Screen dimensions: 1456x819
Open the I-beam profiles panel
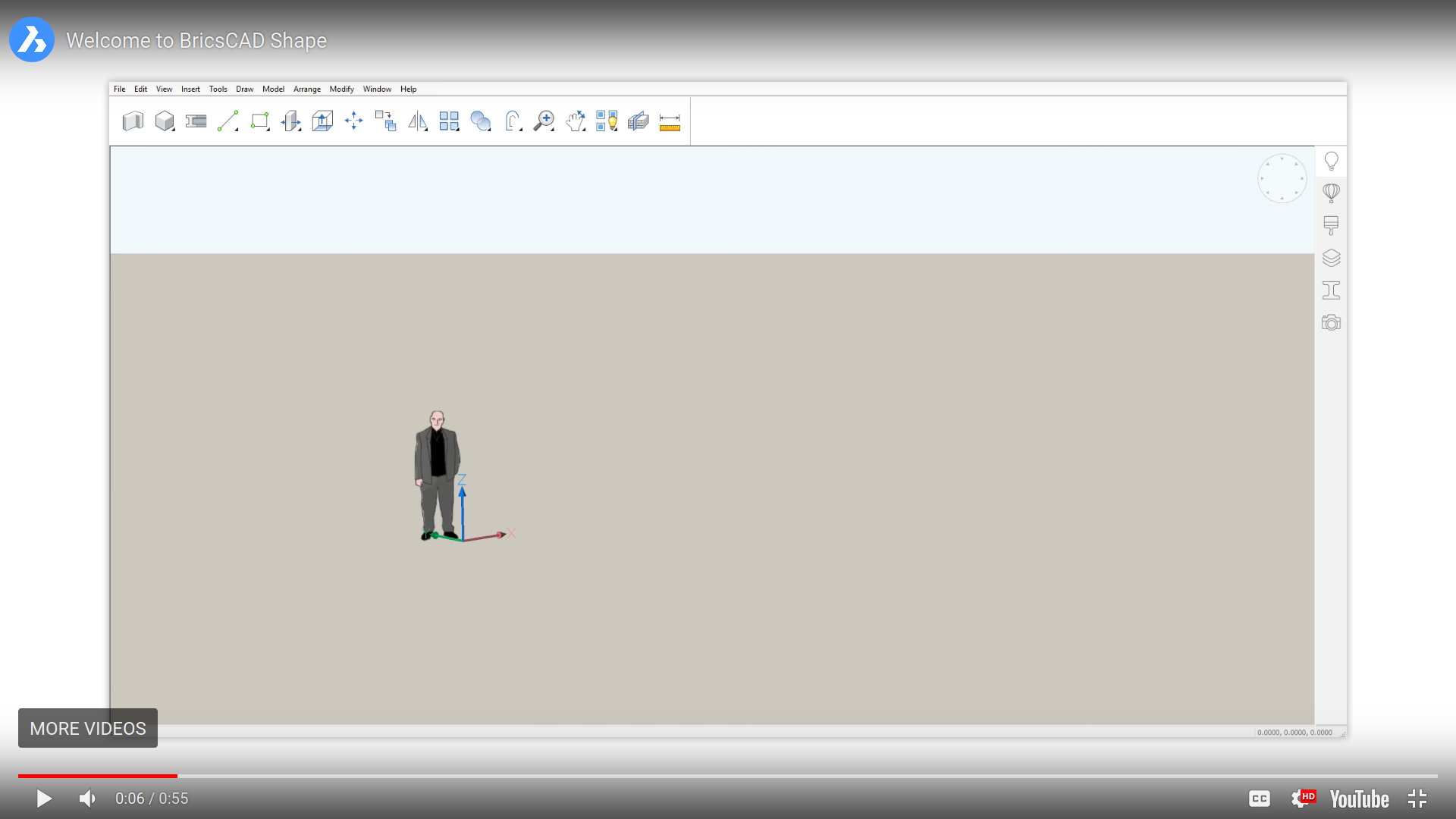point(1331,290)
